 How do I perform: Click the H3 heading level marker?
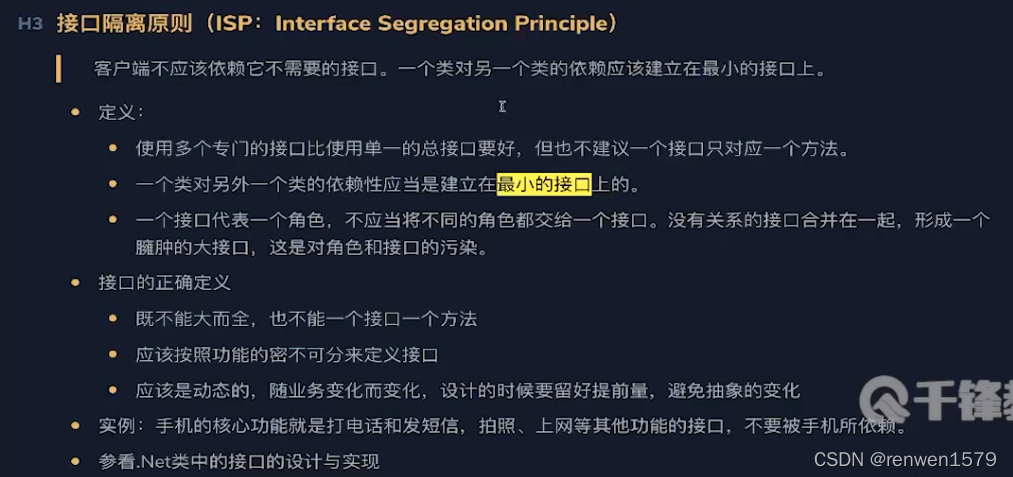pyautogui.click(x=30, y=25)
